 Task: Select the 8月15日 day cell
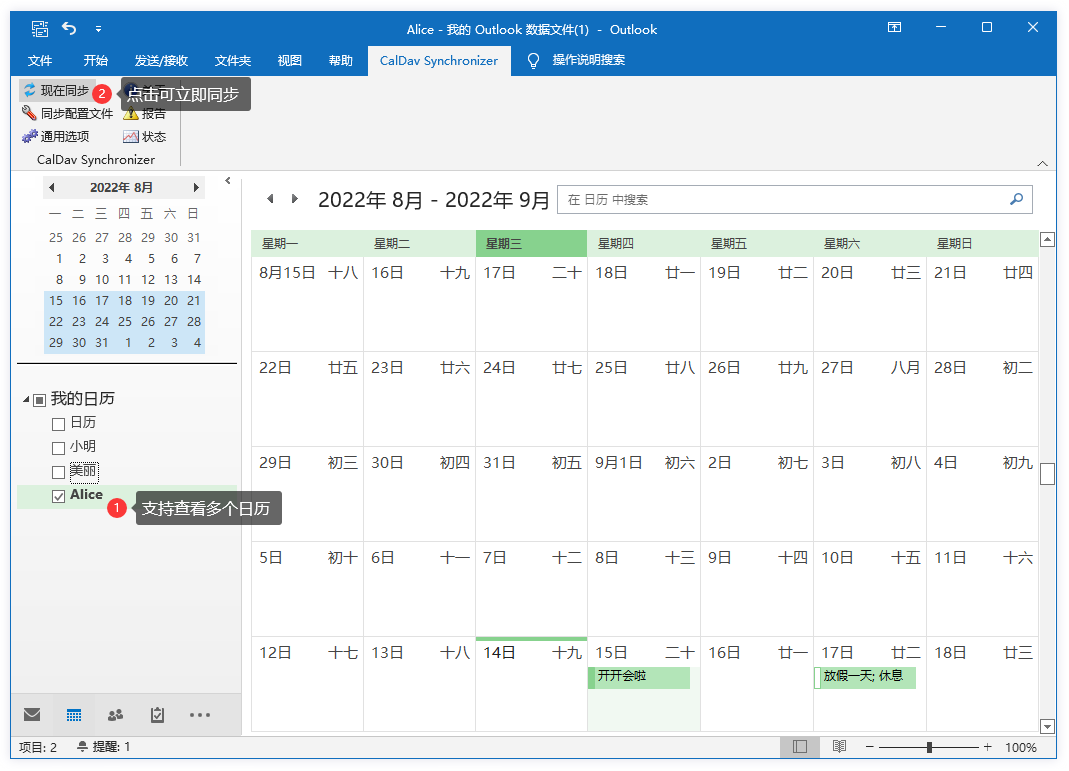pyautogui.click(x=307, y=303)
